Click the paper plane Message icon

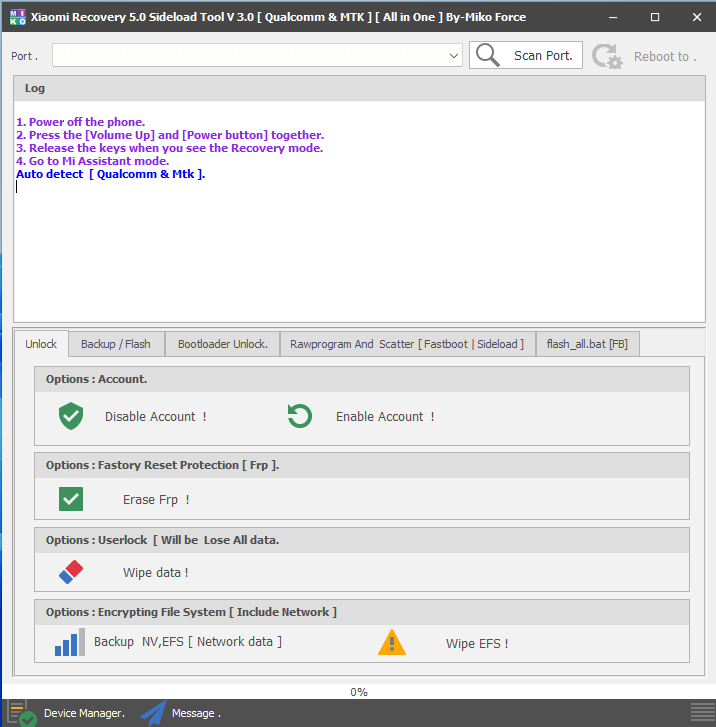153,714
